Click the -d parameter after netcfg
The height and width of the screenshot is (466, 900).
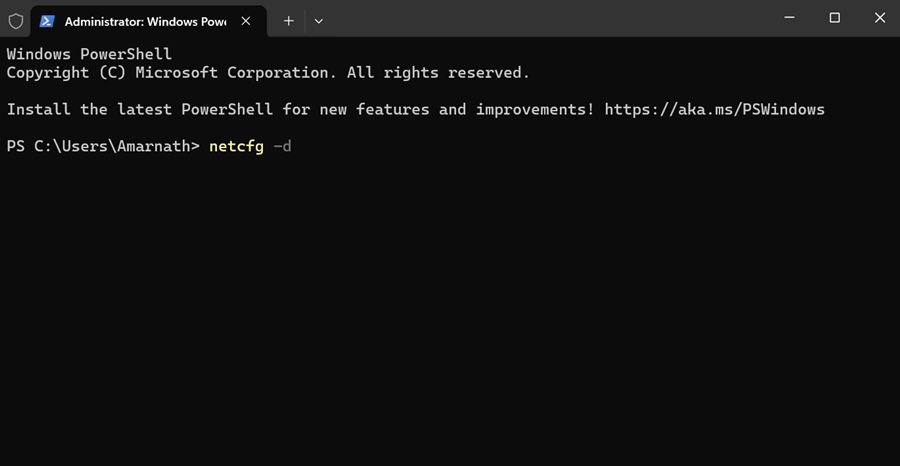point(282,146)
